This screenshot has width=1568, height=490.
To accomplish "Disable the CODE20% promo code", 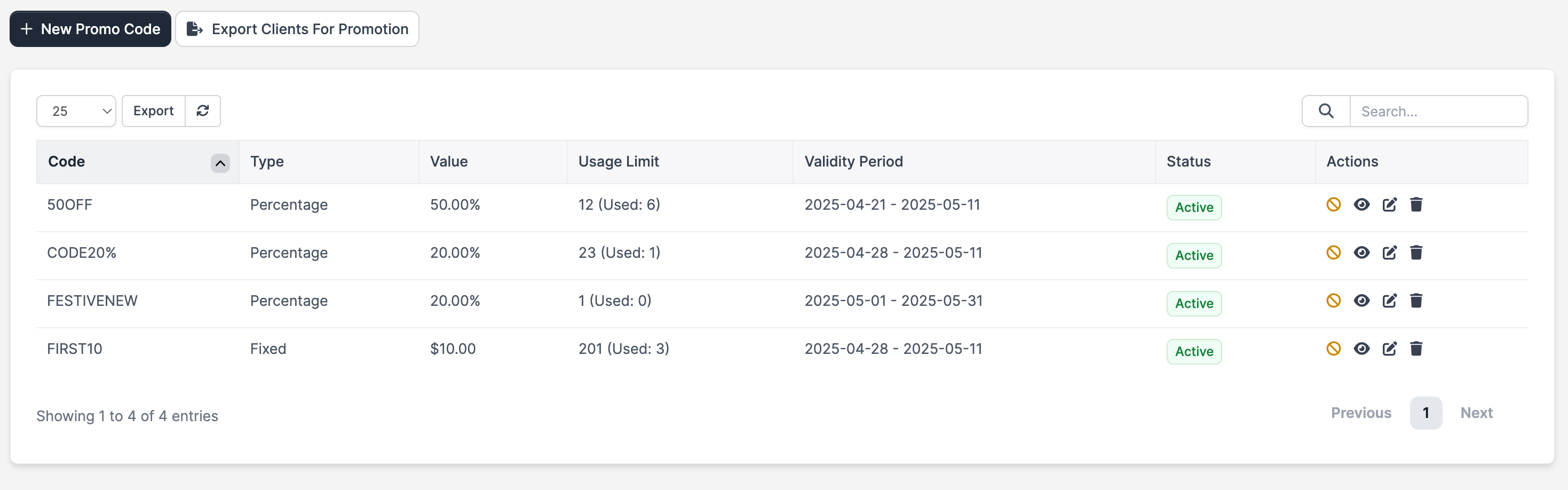I will (x=1333, y=252).
